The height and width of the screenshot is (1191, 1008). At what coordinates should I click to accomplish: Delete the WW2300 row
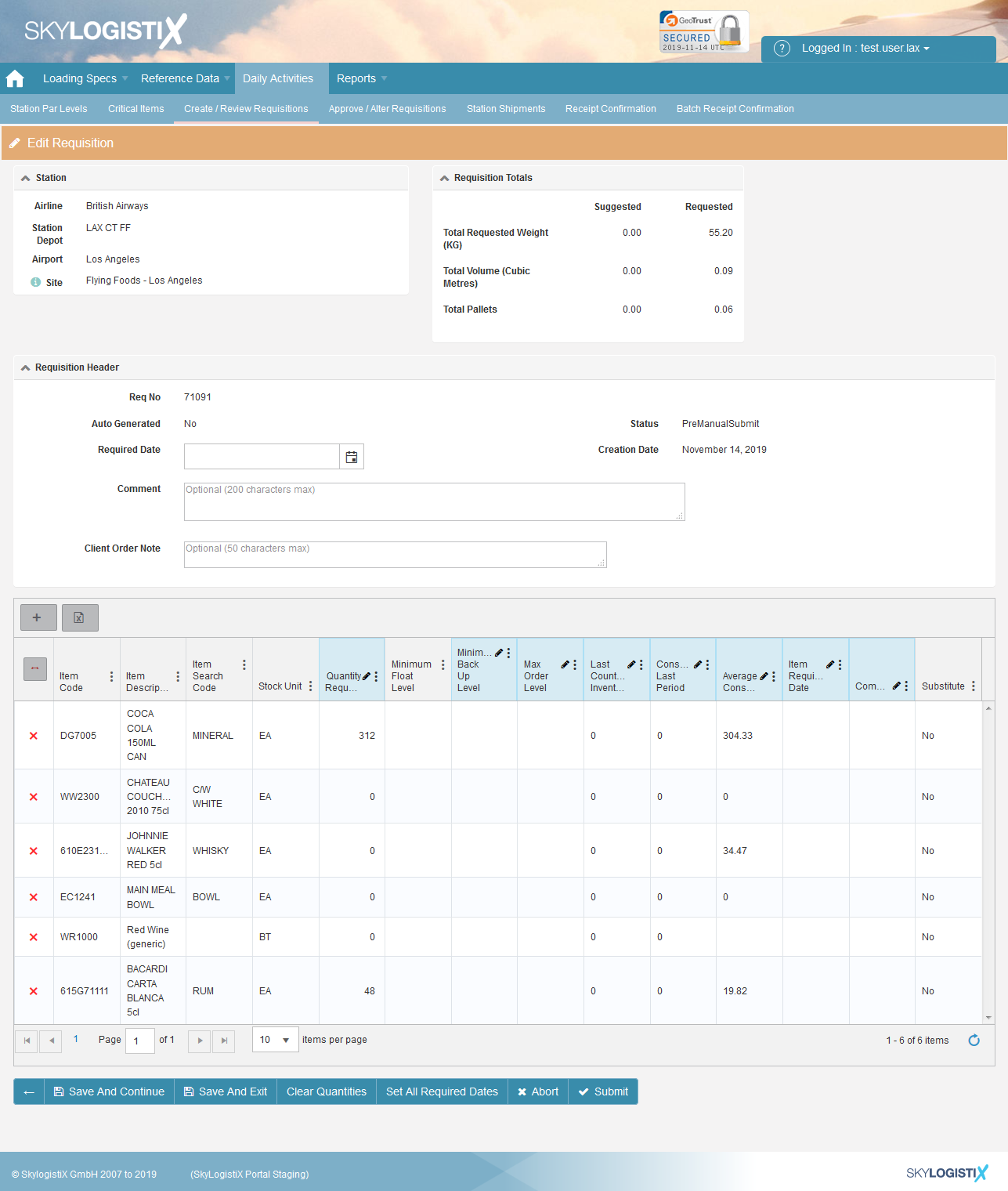[34, 797]
